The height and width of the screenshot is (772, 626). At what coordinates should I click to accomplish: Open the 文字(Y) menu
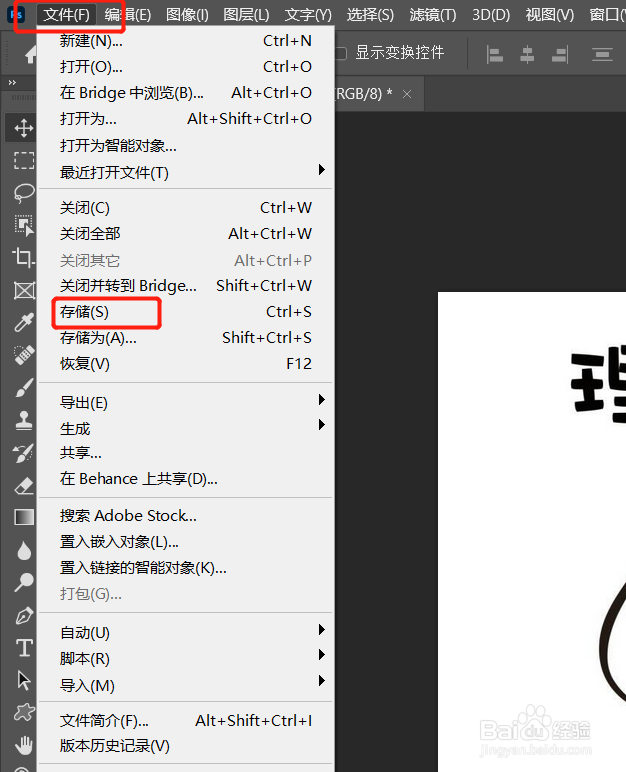[308, 15]
